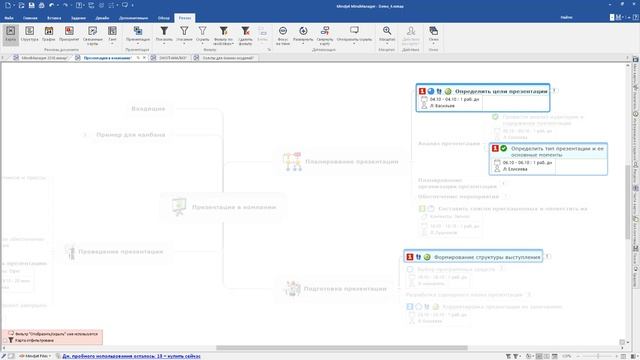640x360 pixels.
Task: Click arrows icon on Формирование структуры выступления
Action: coord(418,257)
